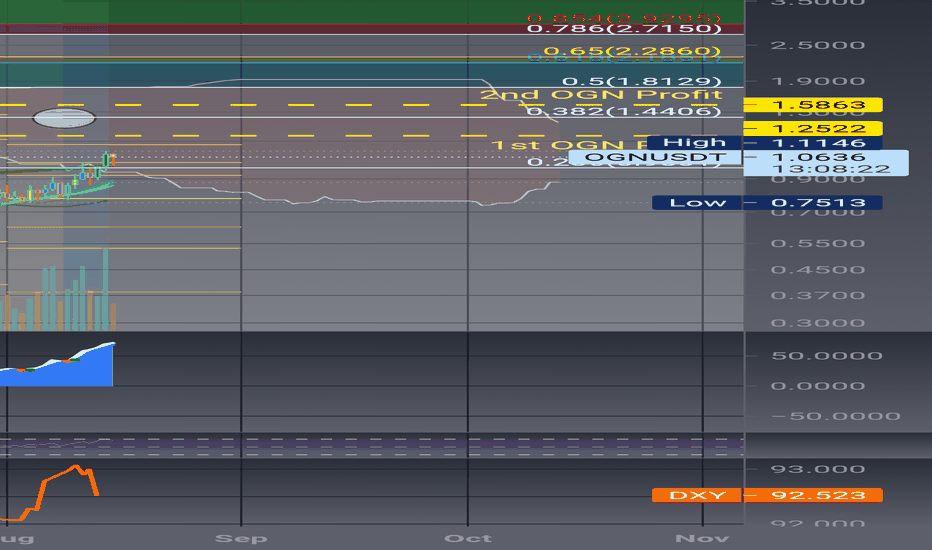Click the Low price label 0.7513
This screenshot has width=932, height=550.
pos(767,203)
